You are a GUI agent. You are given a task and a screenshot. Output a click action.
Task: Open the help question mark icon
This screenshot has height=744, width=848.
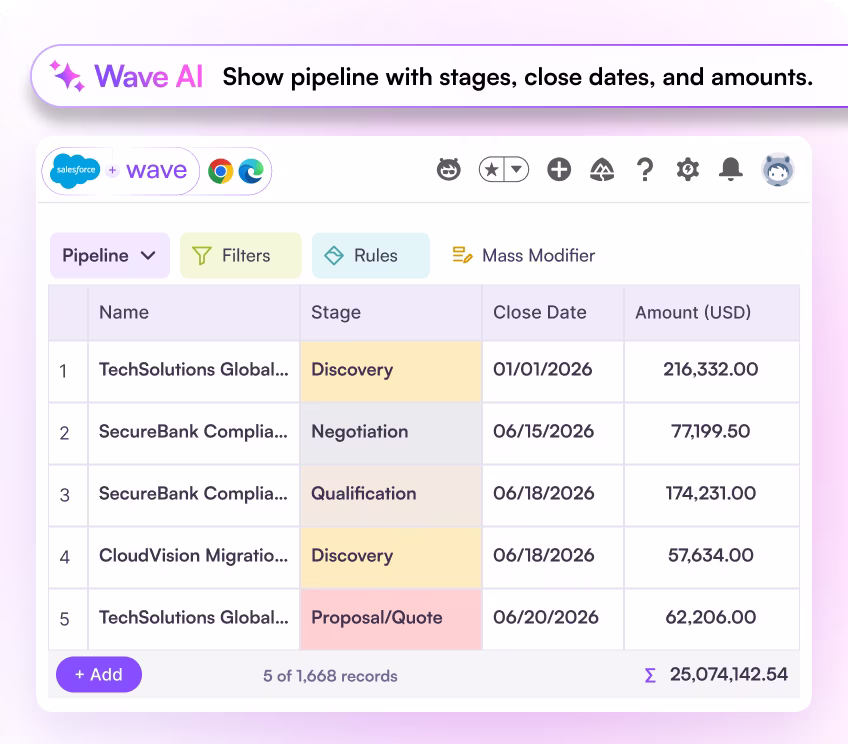[x=645, y=170]
